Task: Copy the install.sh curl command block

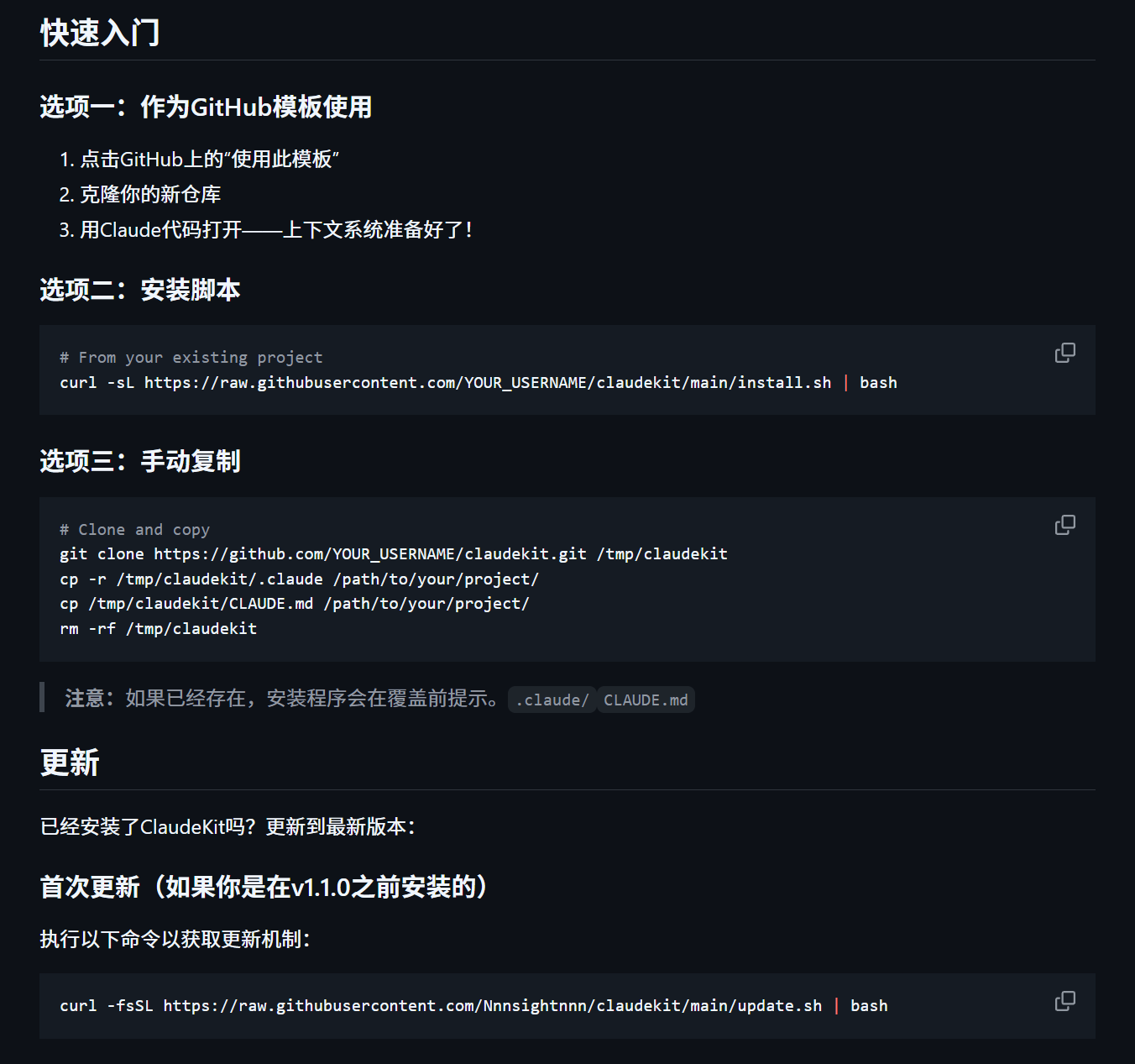Action: point(1064,353)
